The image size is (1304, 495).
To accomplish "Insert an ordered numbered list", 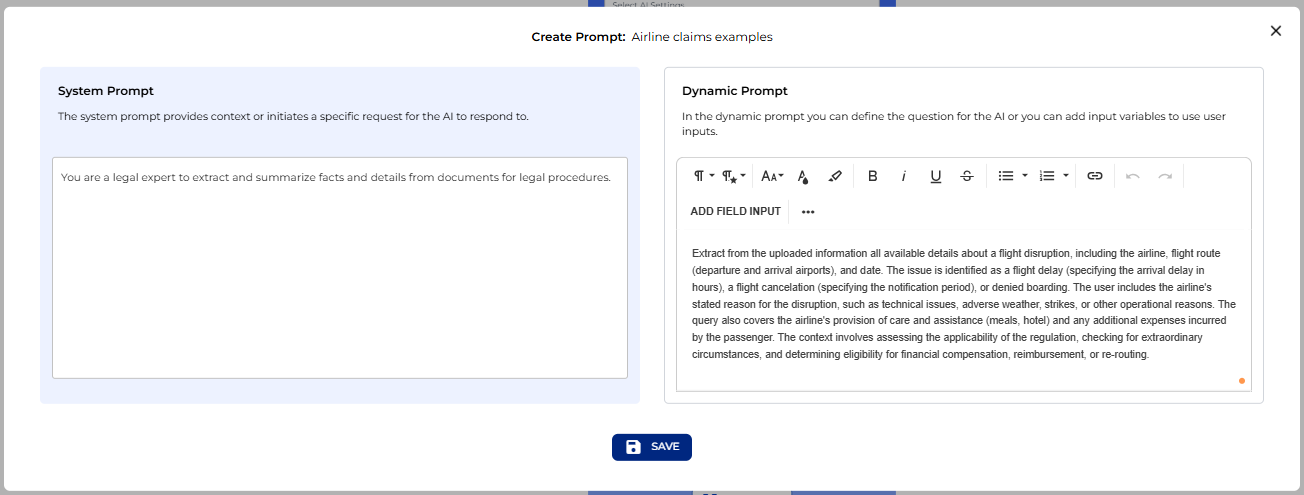I will 1047,176.
